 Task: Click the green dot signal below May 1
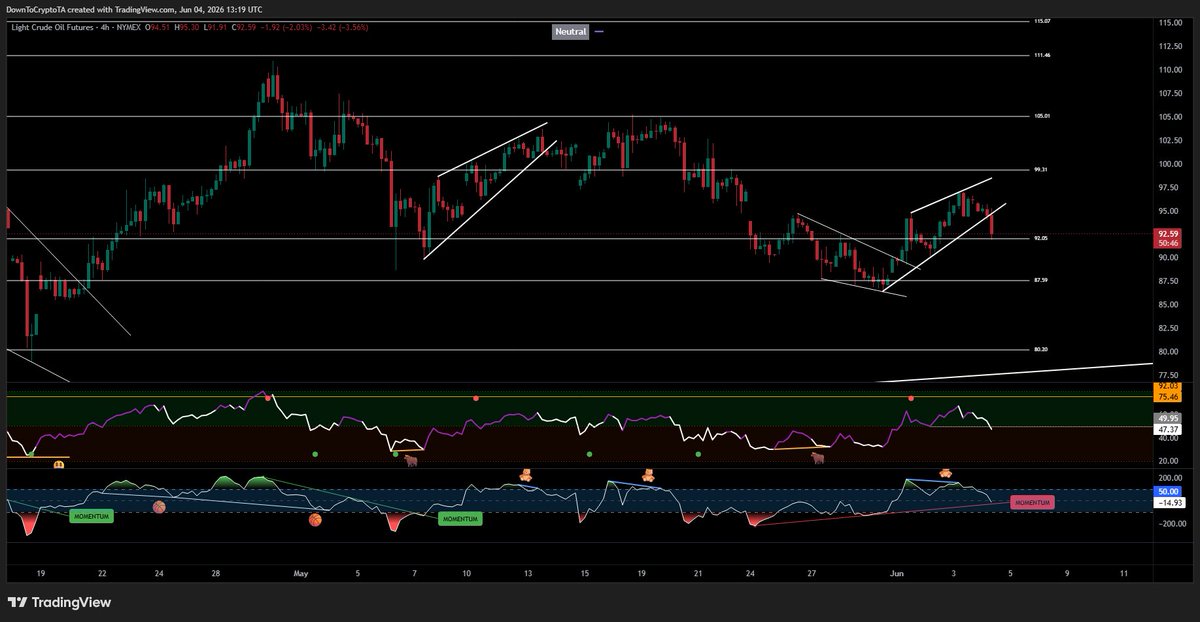coord(315,454)
